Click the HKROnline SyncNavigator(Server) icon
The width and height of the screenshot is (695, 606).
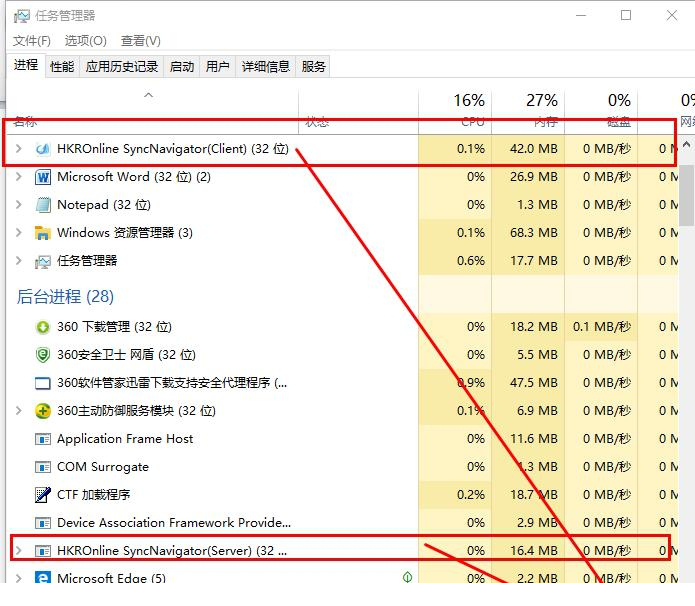(x=43, y=551)
